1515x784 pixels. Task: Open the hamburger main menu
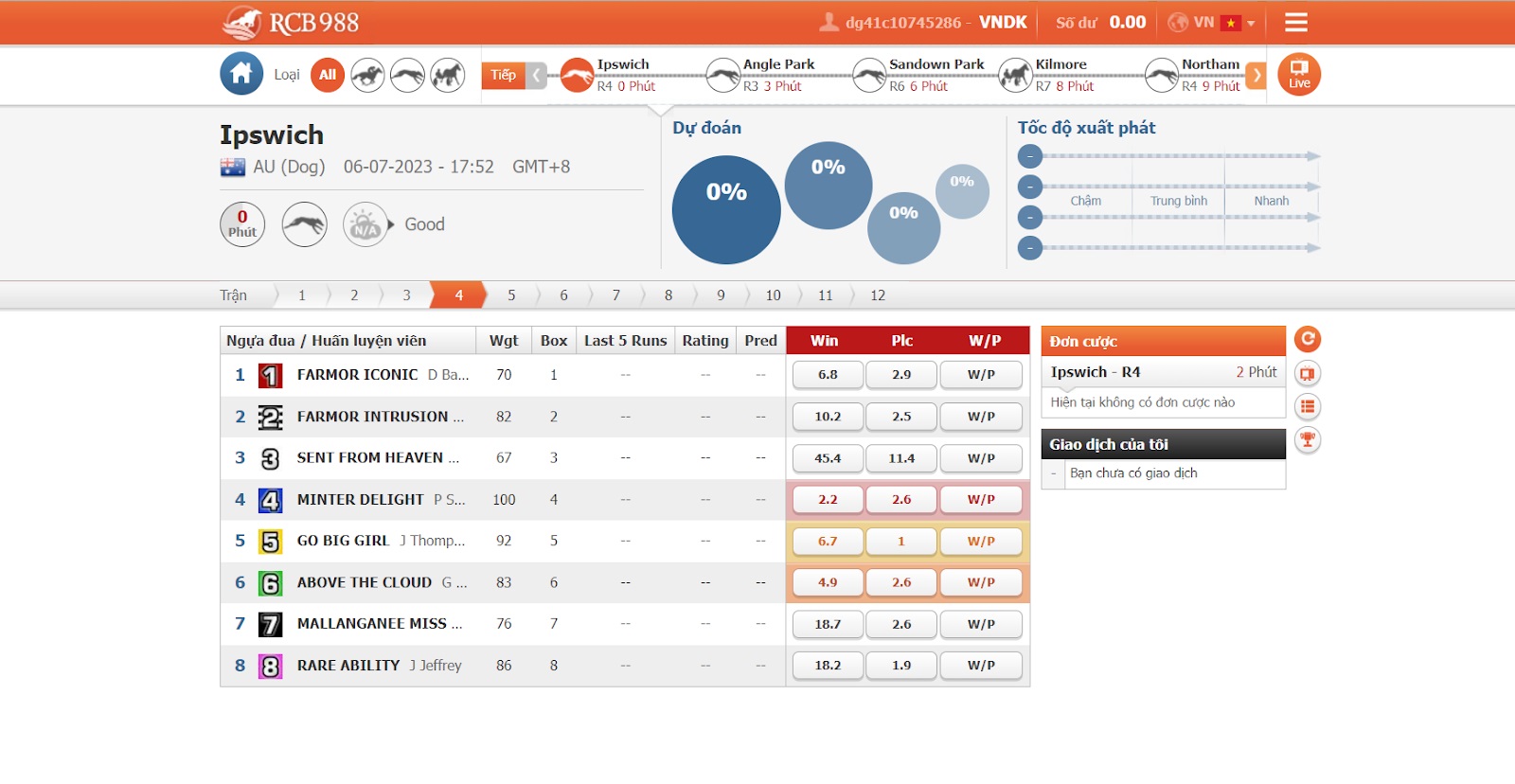[1296, 22]
